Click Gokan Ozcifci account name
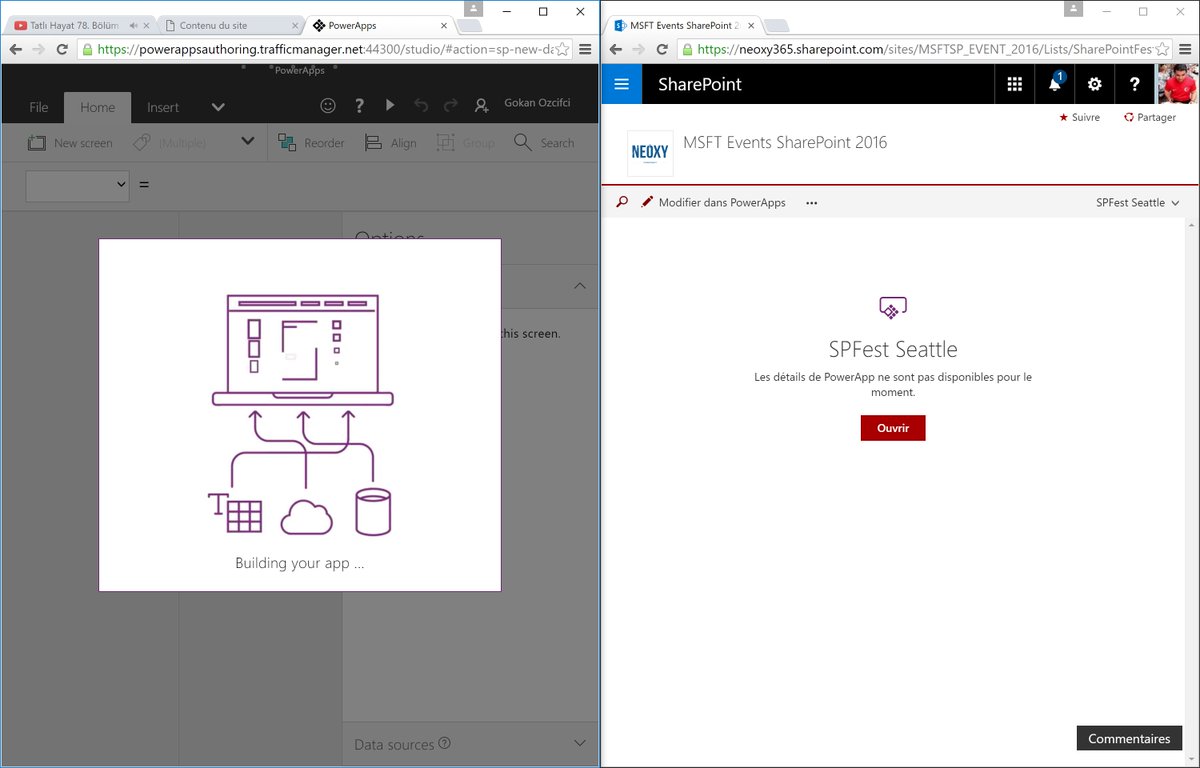Image resolution: width=1200 pixels, height=768 pixels. point(539,105)
